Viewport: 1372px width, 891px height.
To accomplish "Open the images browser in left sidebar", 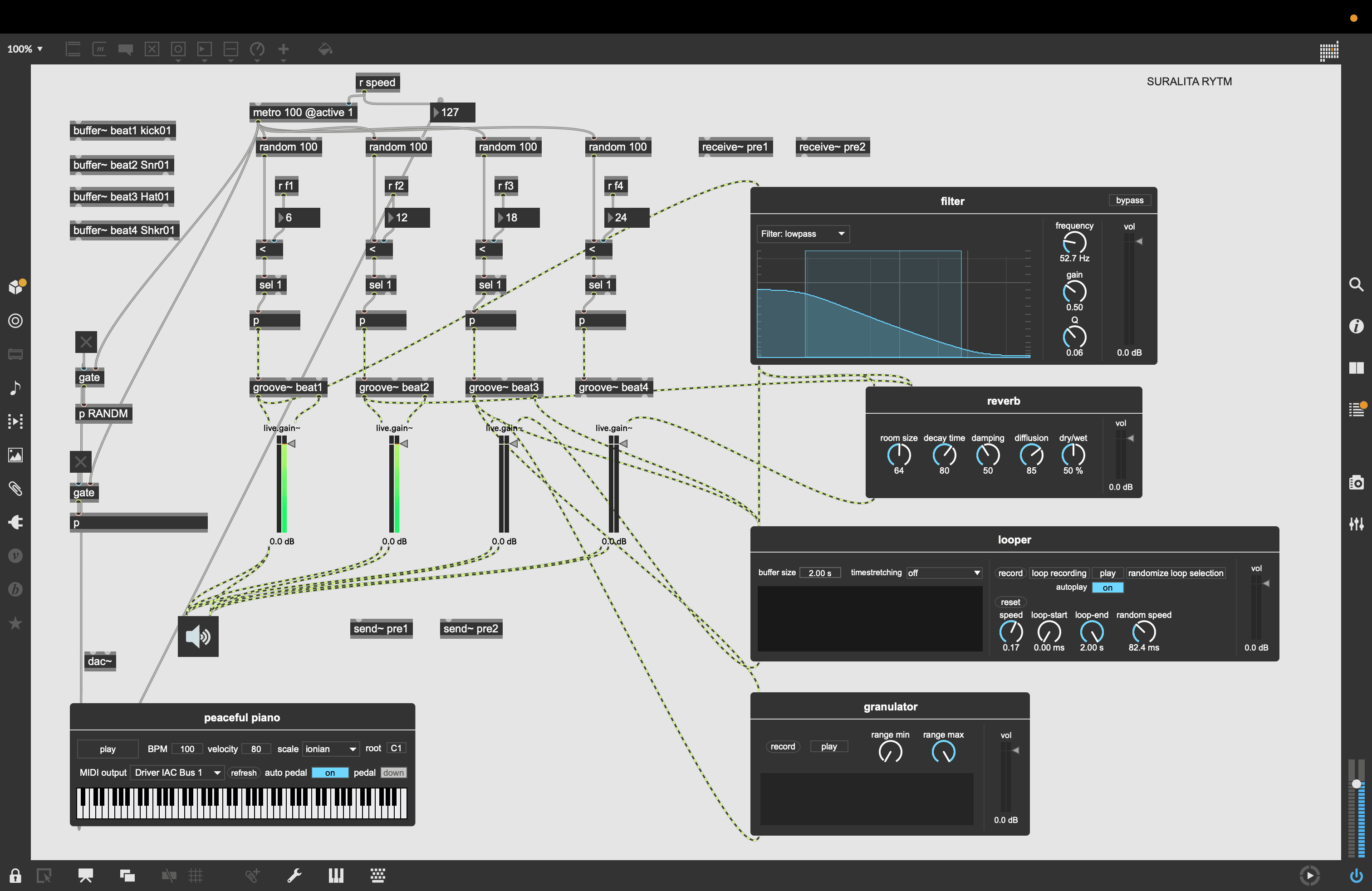I will (x=15, y=455).
